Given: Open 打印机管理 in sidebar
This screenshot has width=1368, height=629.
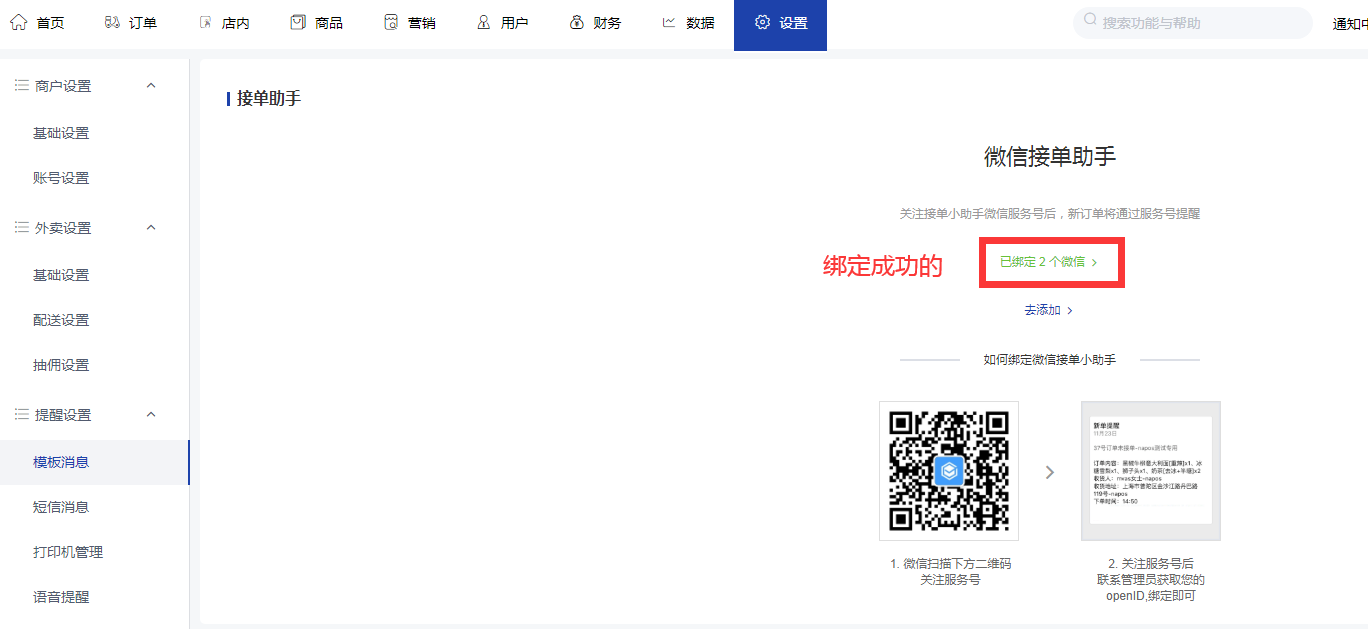Looking at the screenshot, I should [x=68, y=552].
